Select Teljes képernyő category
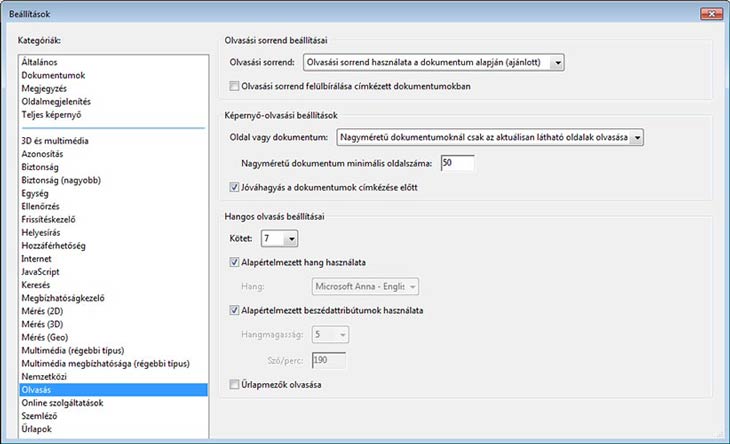Image resolution: width=730 pixels, height=444 pixels. pos(114,114)
